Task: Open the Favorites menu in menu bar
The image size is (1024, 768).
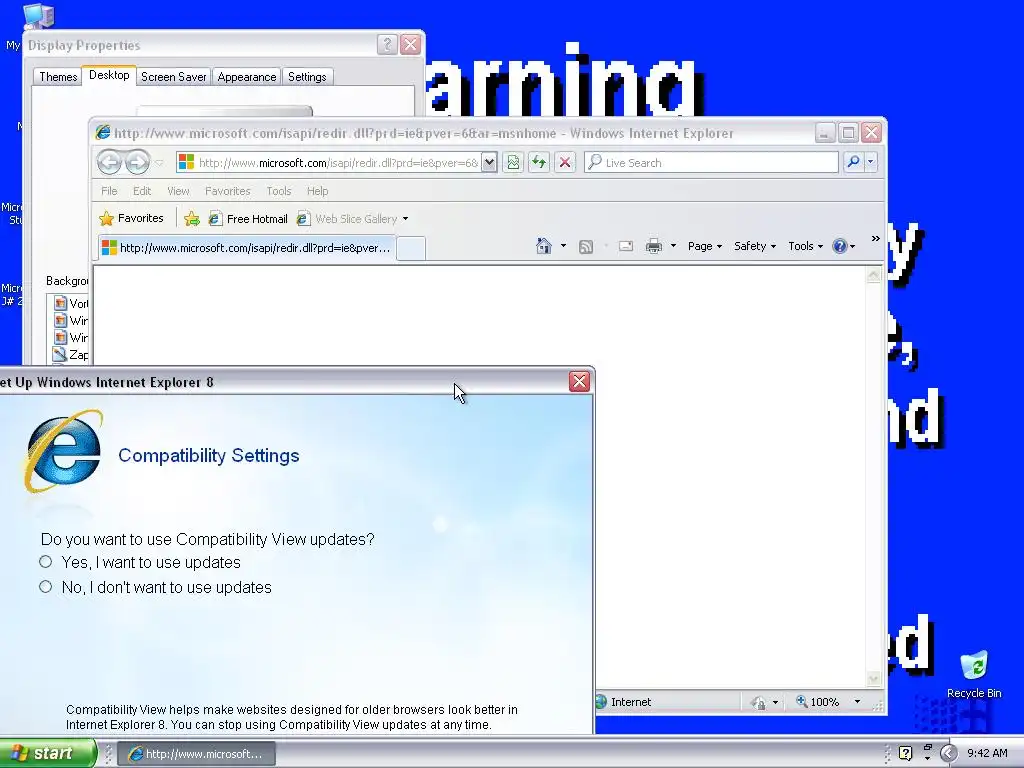Action: point(227,191)
